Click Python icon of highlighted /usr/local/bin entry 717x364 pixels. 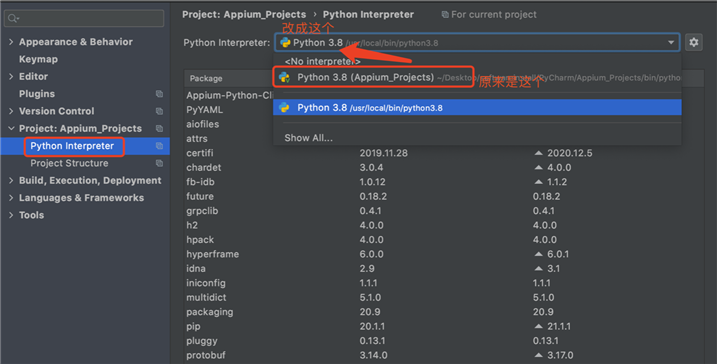(x=284, y=107)
